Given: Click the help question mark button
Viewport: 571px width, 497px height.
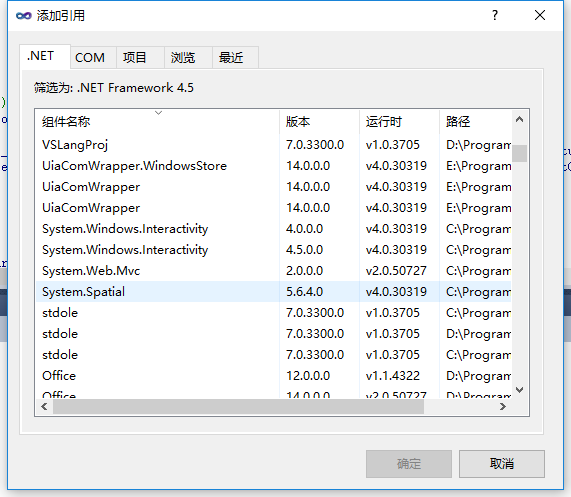Looking at the screenshot, I should [495, 15].
